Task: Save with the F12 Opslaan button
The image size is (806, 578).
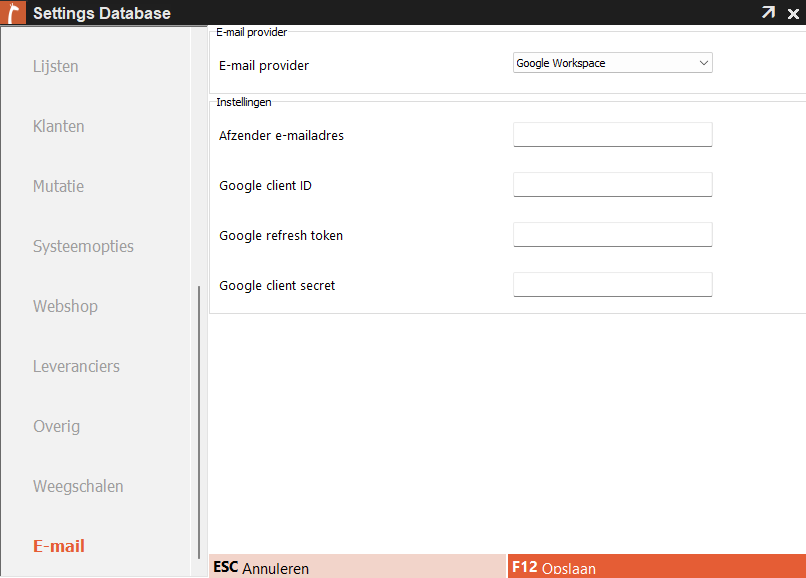Action: [x=657, y=566]
